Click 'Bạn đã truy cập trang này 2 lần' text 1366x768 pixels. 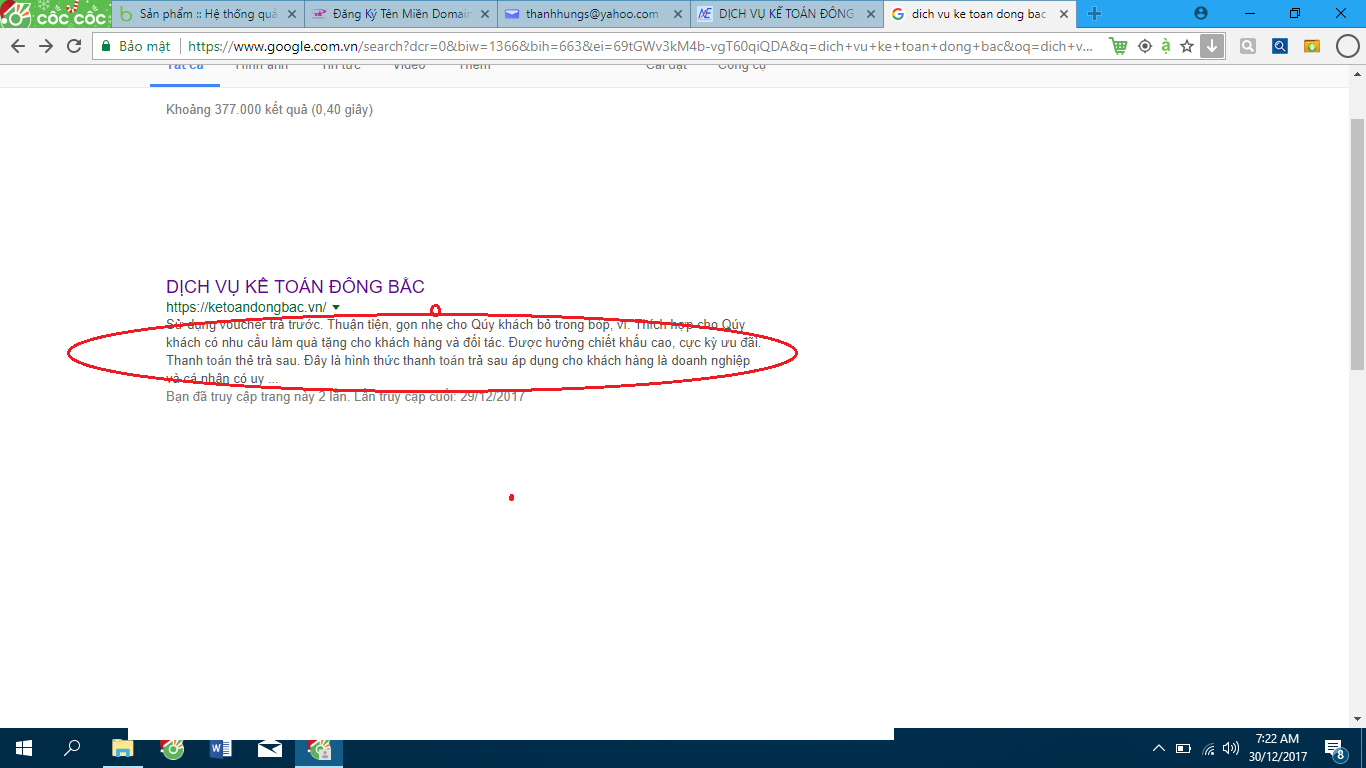click(x=345, y=397)
